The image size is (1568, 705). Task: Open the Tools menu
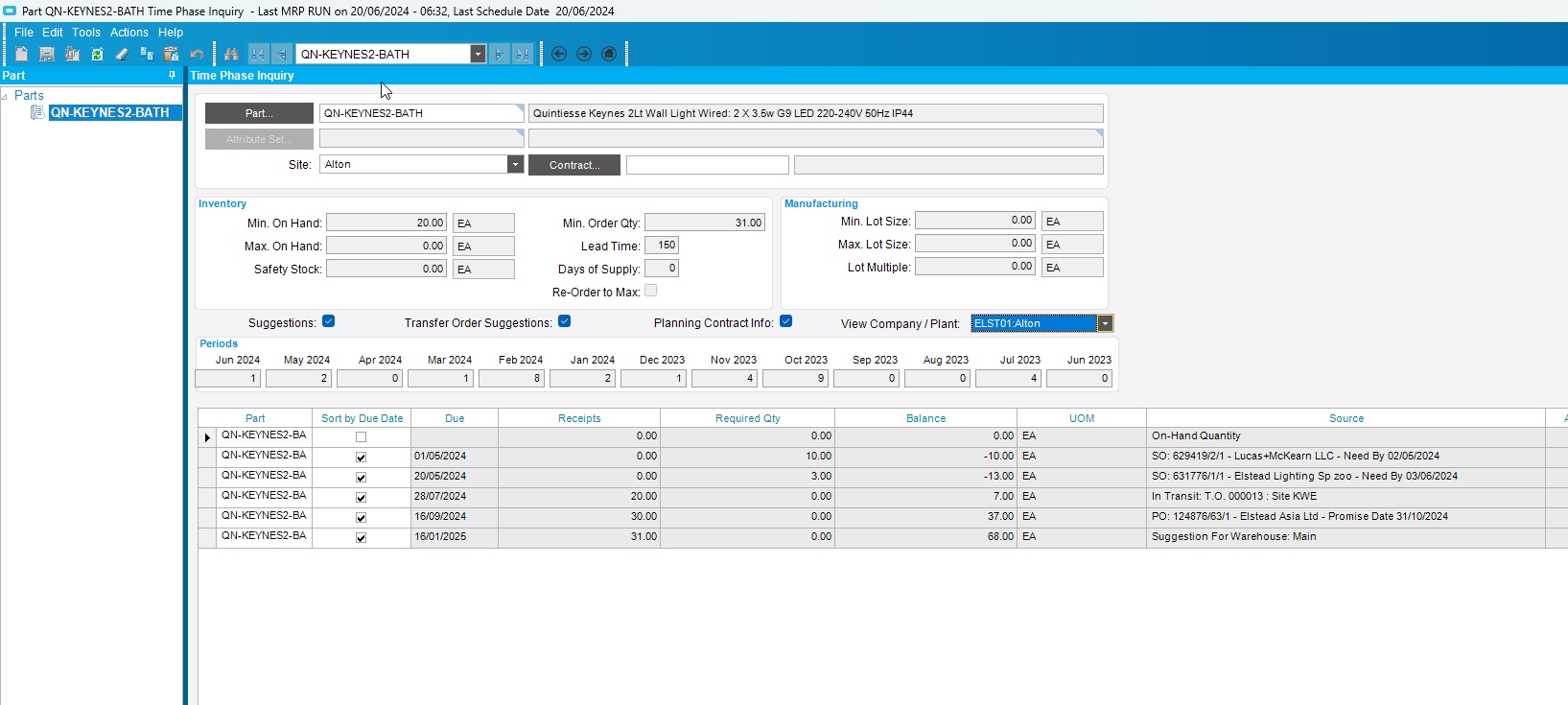click(x=86, y=32)
